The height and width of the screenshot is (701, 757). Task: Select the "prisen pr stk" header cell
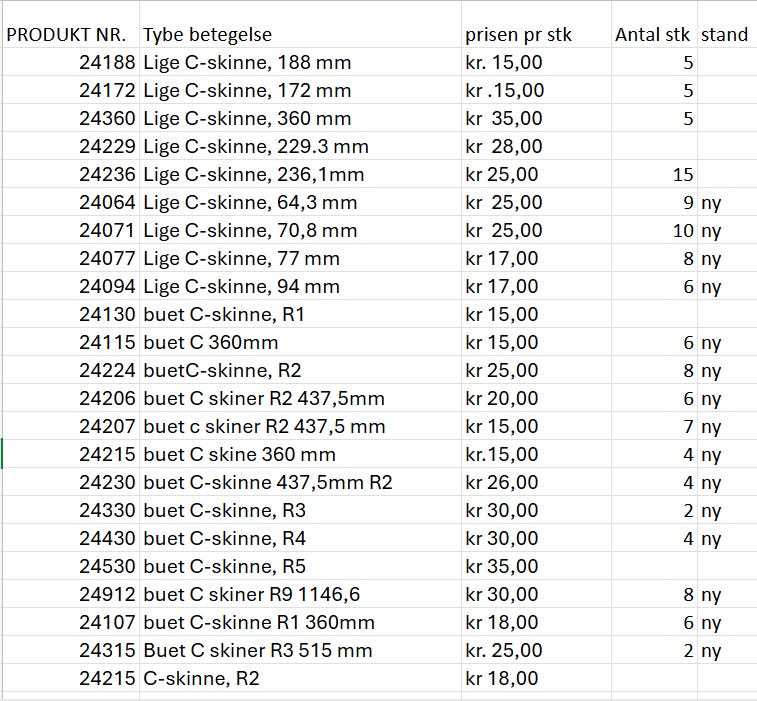click(x=518, y=35)
